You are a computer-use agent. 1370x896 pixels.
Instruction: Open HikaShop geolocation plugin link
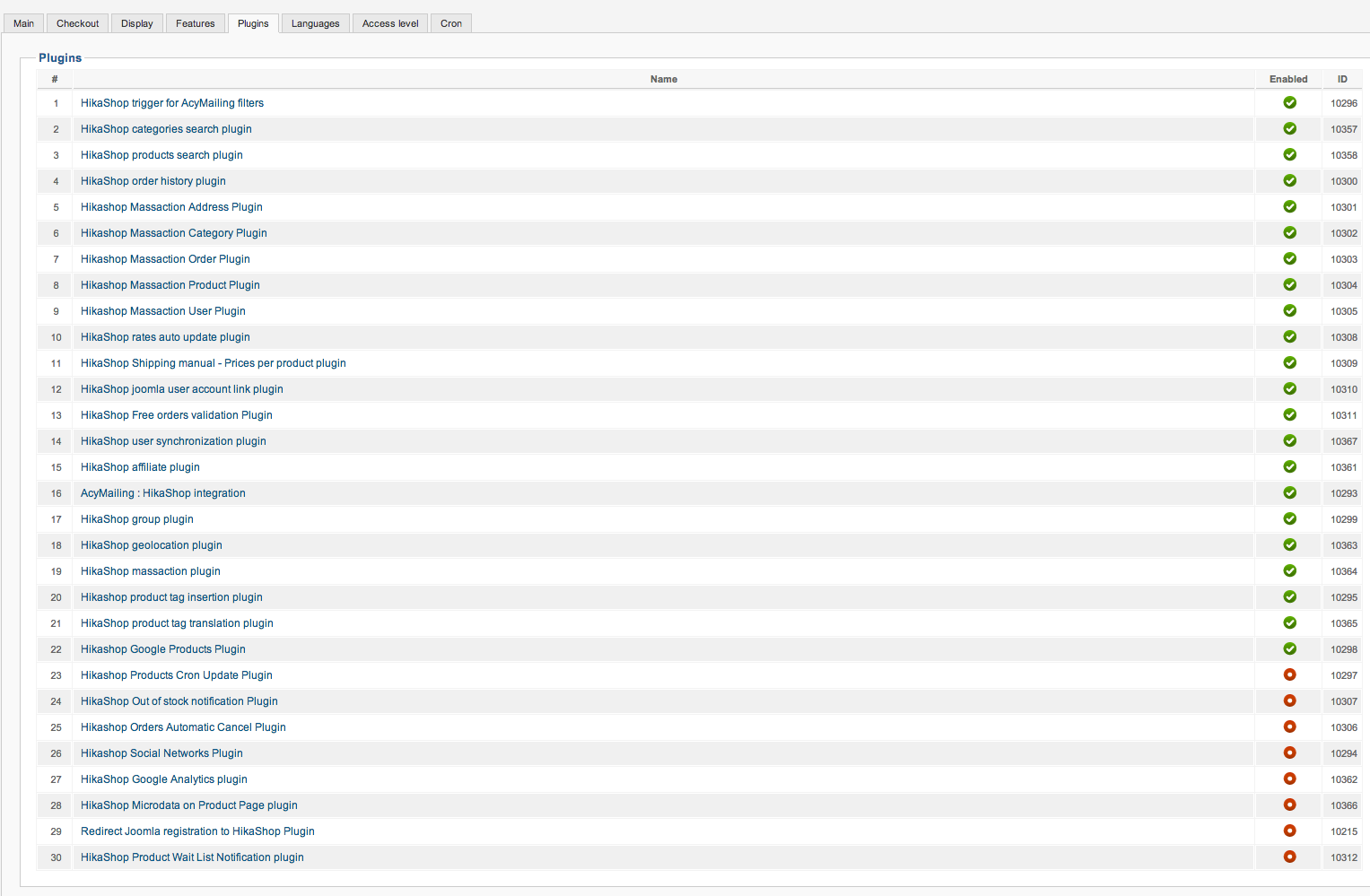click(x=152, y=545)
